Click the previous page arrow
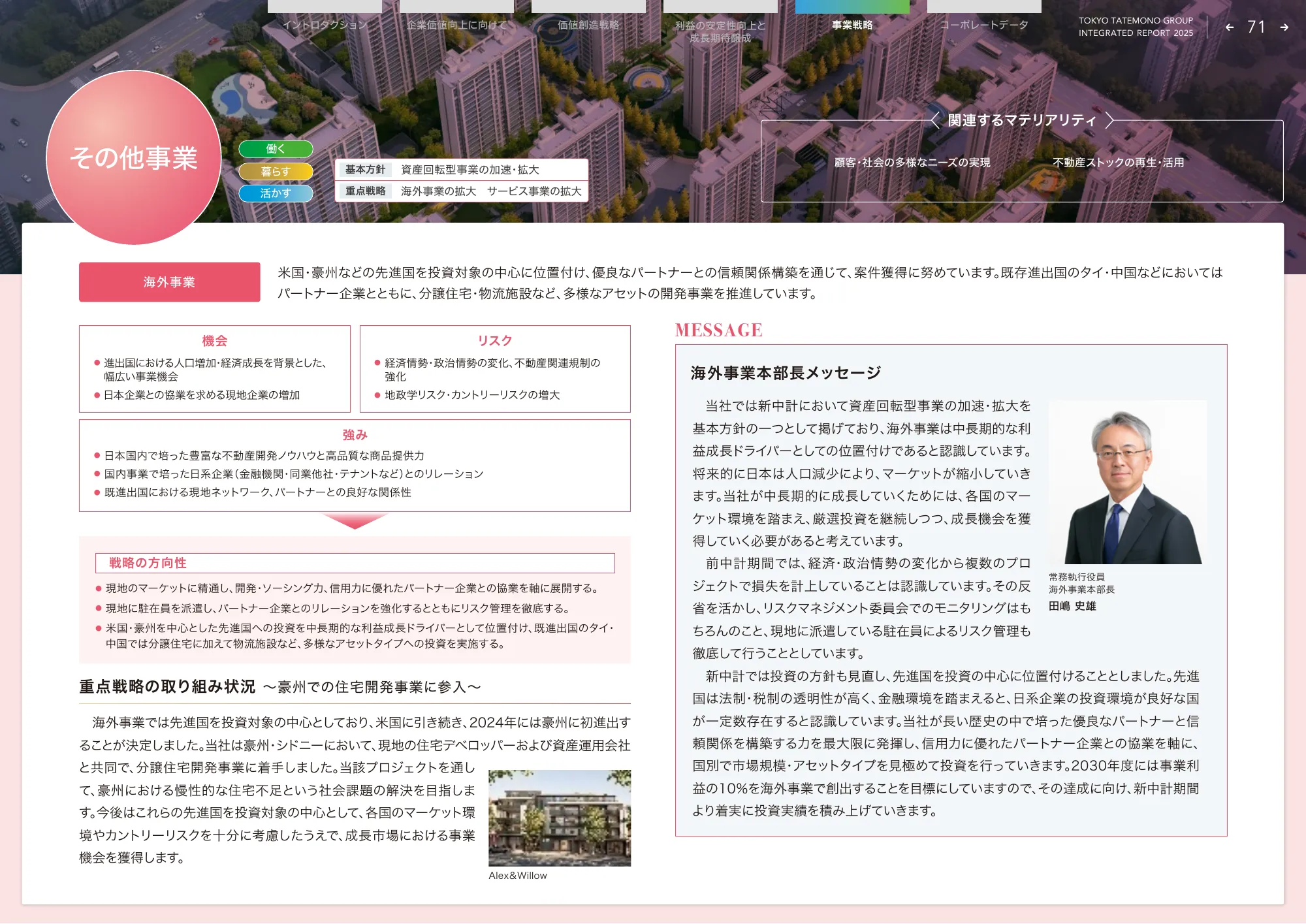Viewport: 1306px width, 924px height. (1230, 27)
